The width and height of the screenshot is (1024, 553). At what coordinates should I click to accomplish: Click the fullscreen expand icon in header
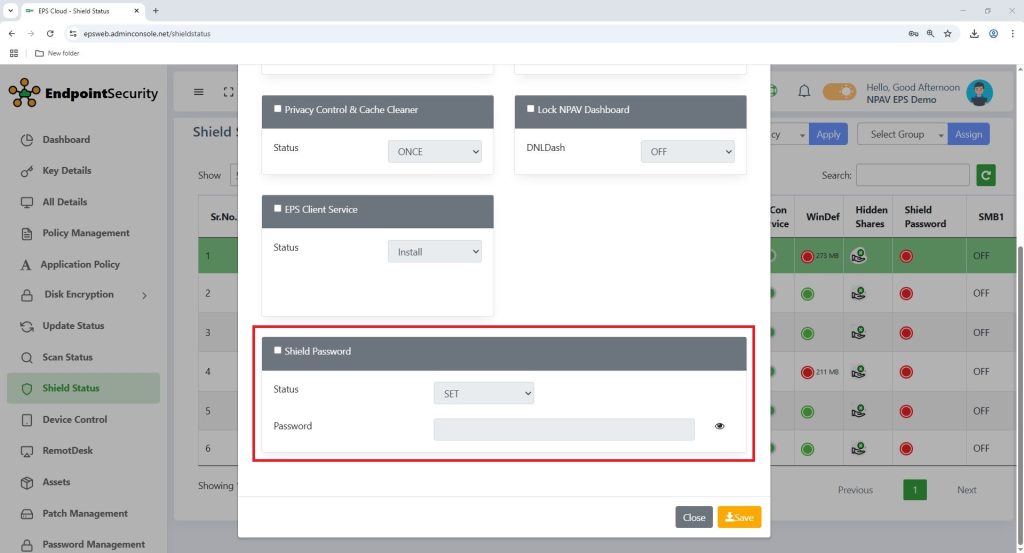click(228, 92)
